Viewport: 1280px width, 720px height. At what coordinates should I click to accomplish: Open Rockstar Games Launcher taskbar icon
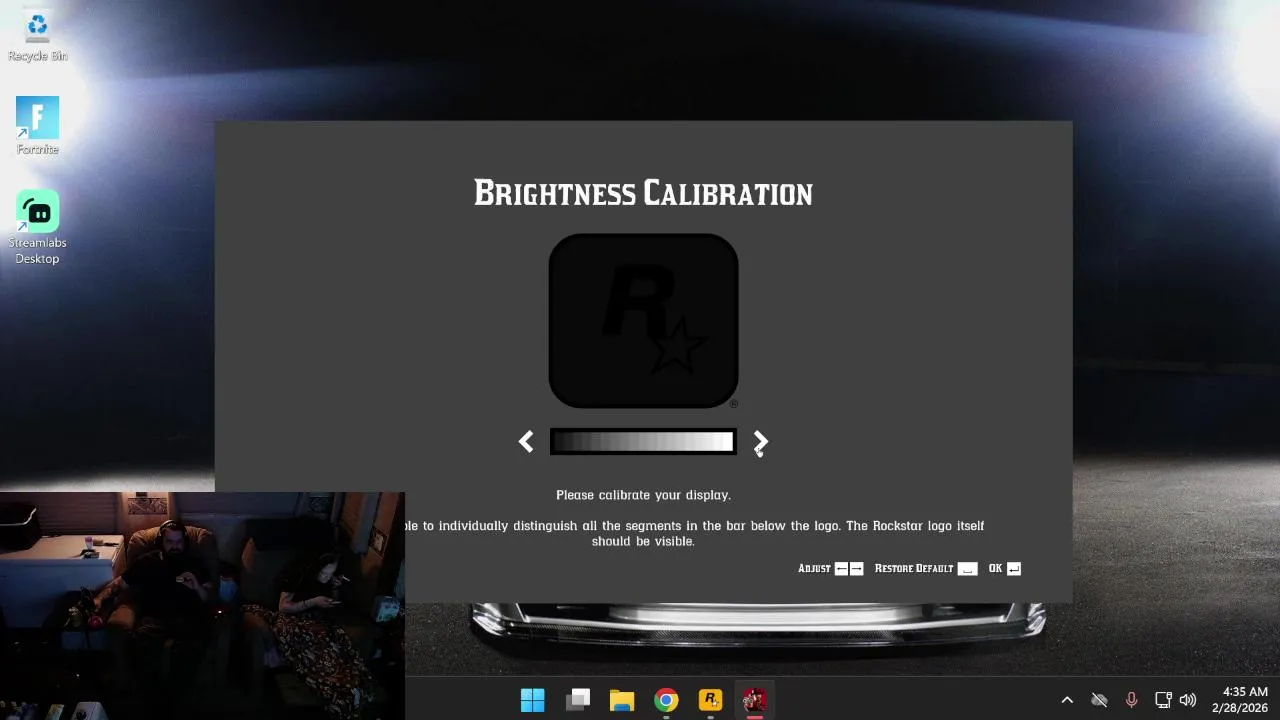pos(710,700)
